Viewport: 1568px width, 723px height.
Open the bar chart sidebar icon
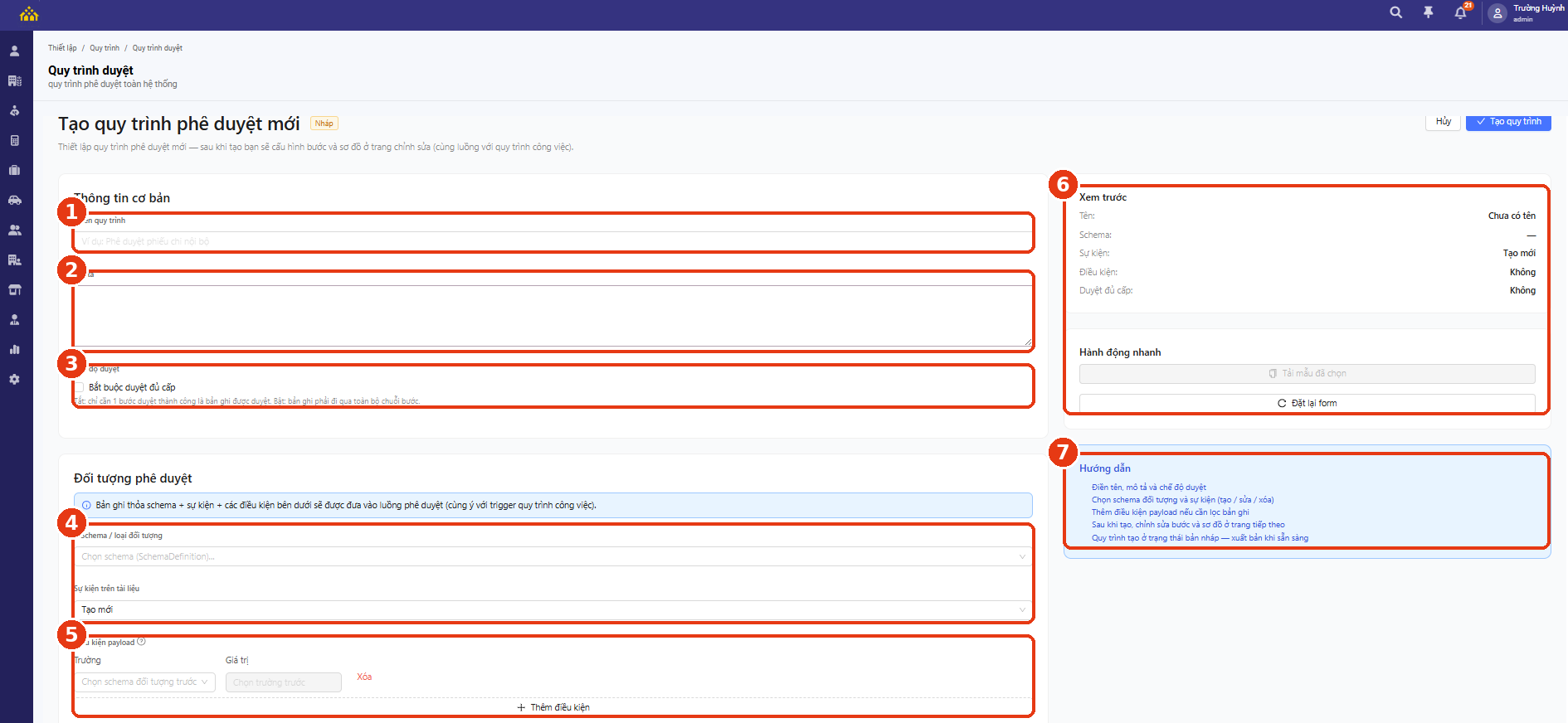click(14, 350)
